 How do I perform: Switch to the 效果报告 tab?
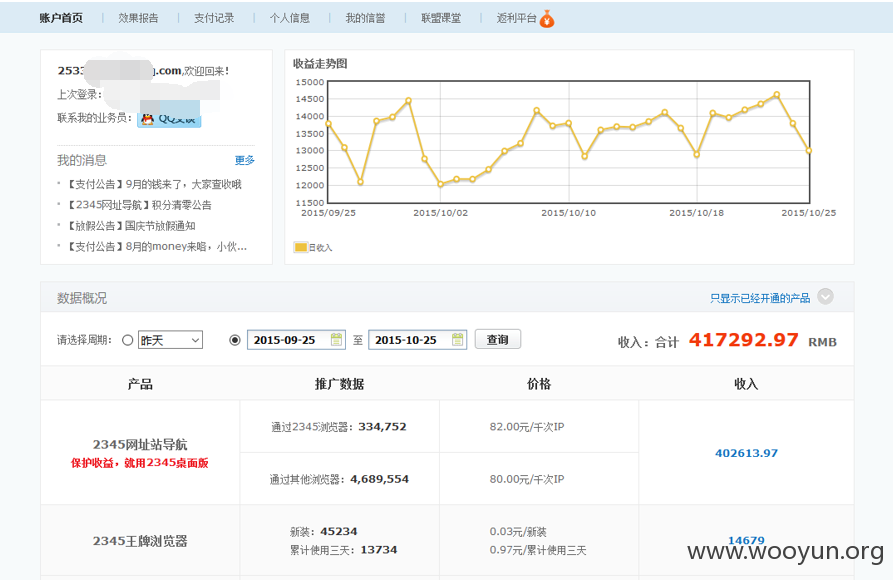coord(138,18)
